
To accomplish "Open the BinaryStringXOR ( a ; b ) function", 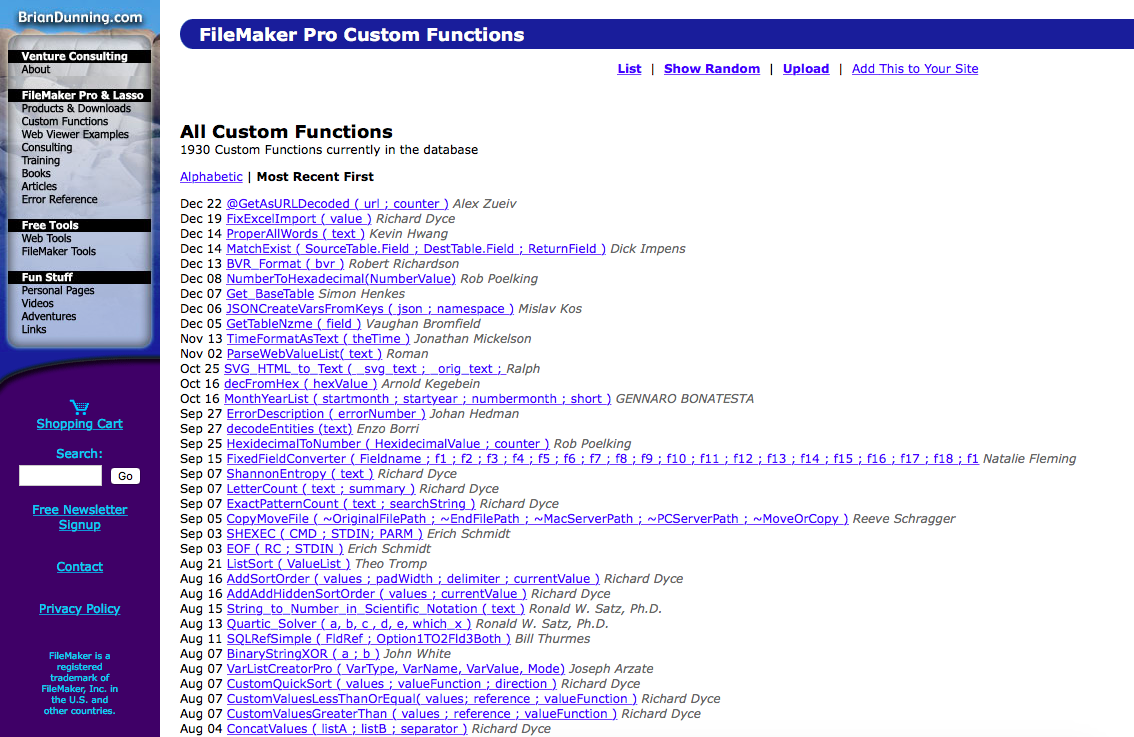I will point(302,654).
